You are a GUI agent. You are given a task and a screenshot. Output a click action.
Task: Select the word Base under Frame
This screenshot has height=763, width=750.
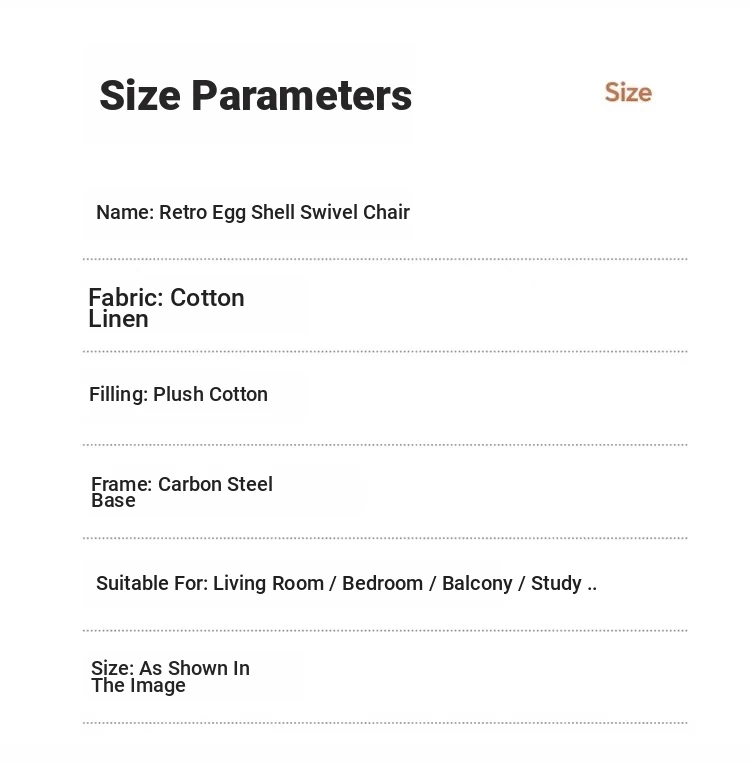[x=113, y=500]
